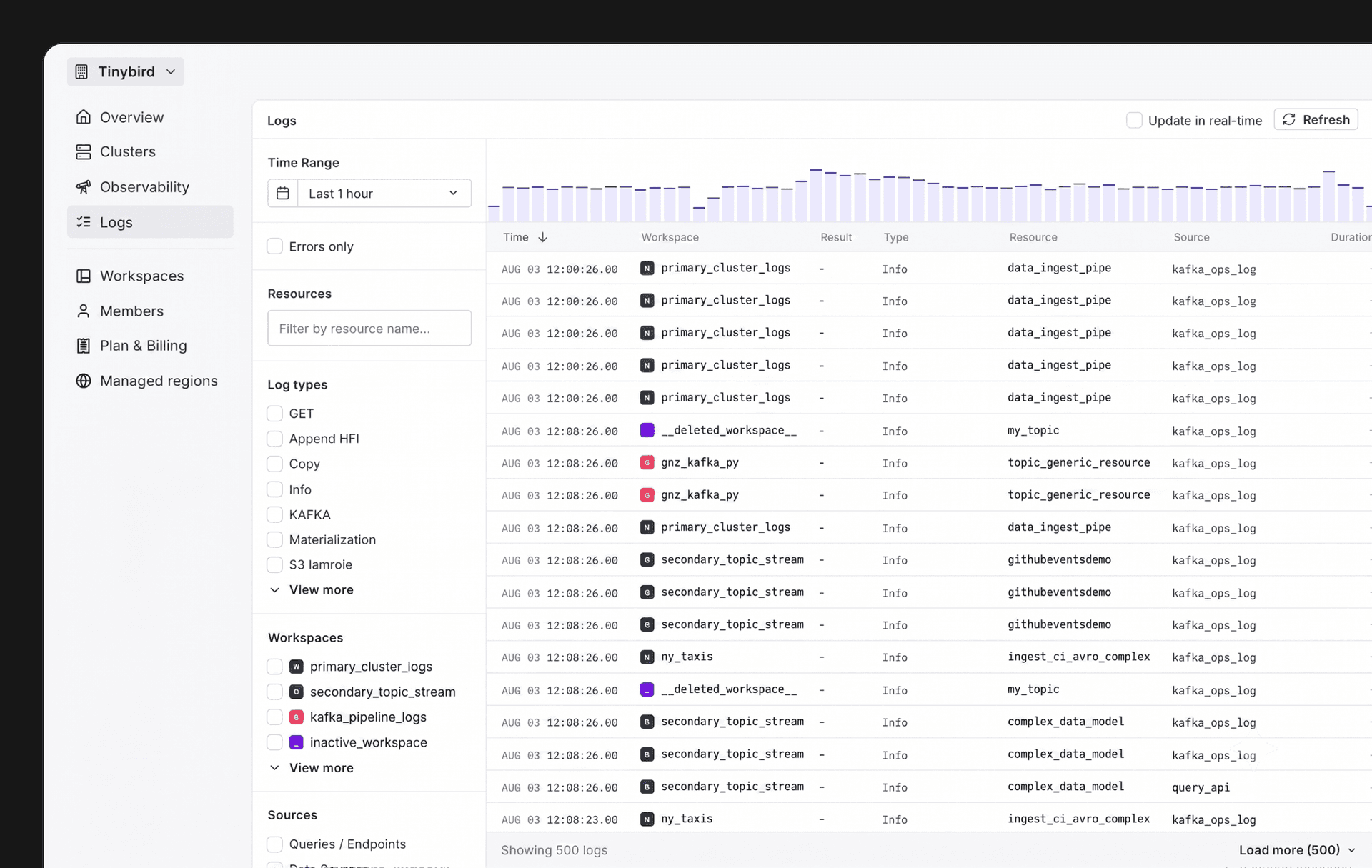Screen dimensions: 1372x868
Task: Open the Load more (500) dropdown
Action: [1297, 850]
